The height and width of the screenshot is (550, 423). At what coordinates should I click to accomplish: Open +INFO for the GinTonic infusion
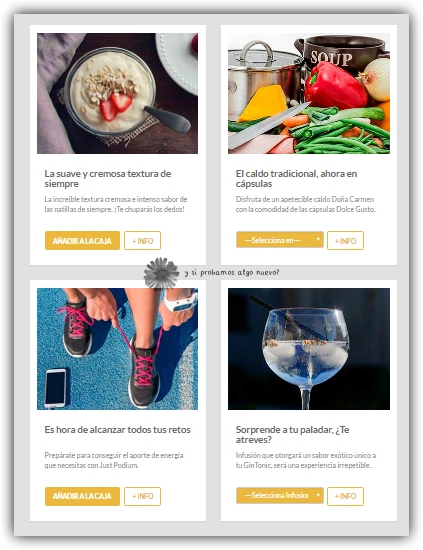[x=345, y=496]
